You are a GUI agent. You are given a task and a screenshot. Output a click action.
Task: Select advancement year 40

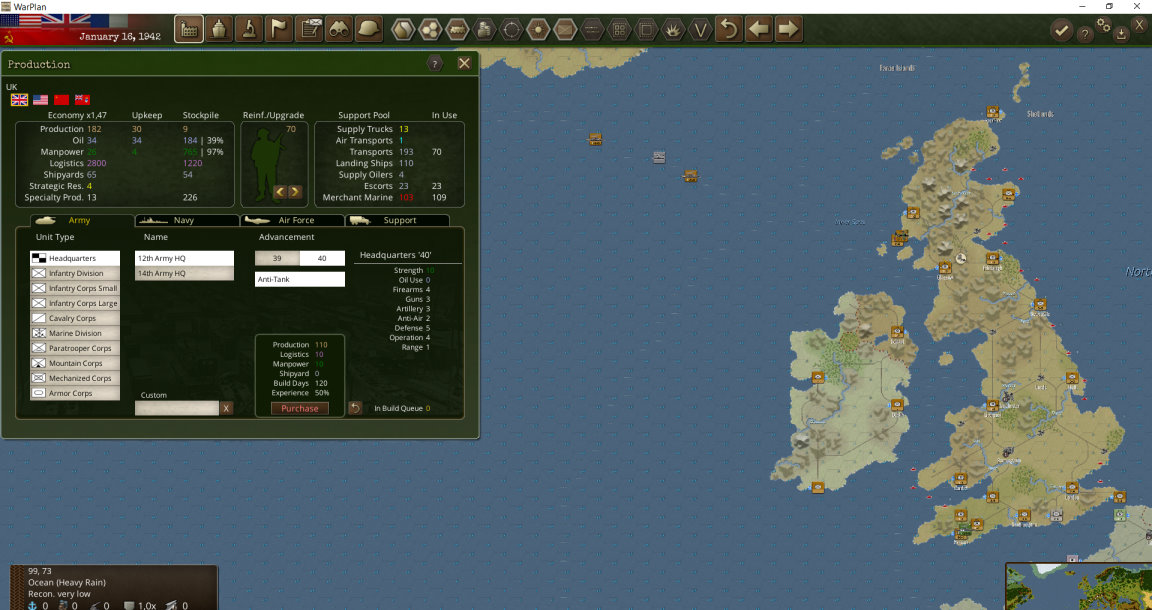[x=322, y=259]
